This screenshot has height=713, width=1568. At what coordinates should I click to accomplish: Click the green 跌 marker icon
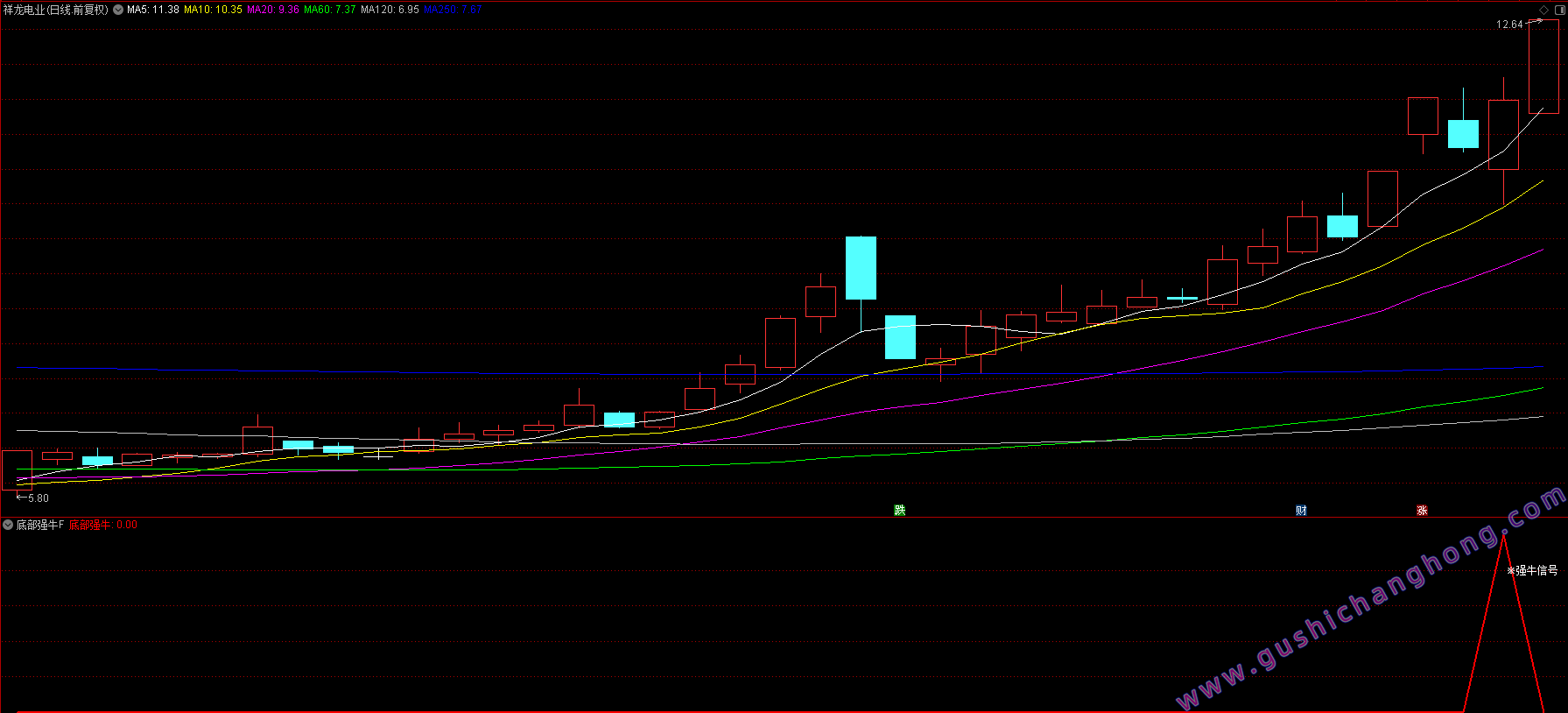point(899,510)
